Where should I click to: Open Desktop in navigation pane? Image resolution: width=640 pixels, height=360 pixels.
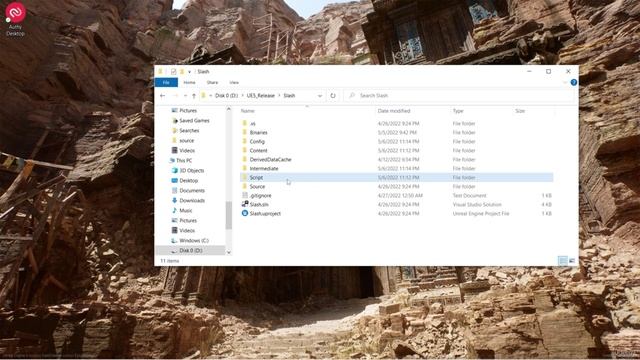pyautogui.click(x=189, y=180)
